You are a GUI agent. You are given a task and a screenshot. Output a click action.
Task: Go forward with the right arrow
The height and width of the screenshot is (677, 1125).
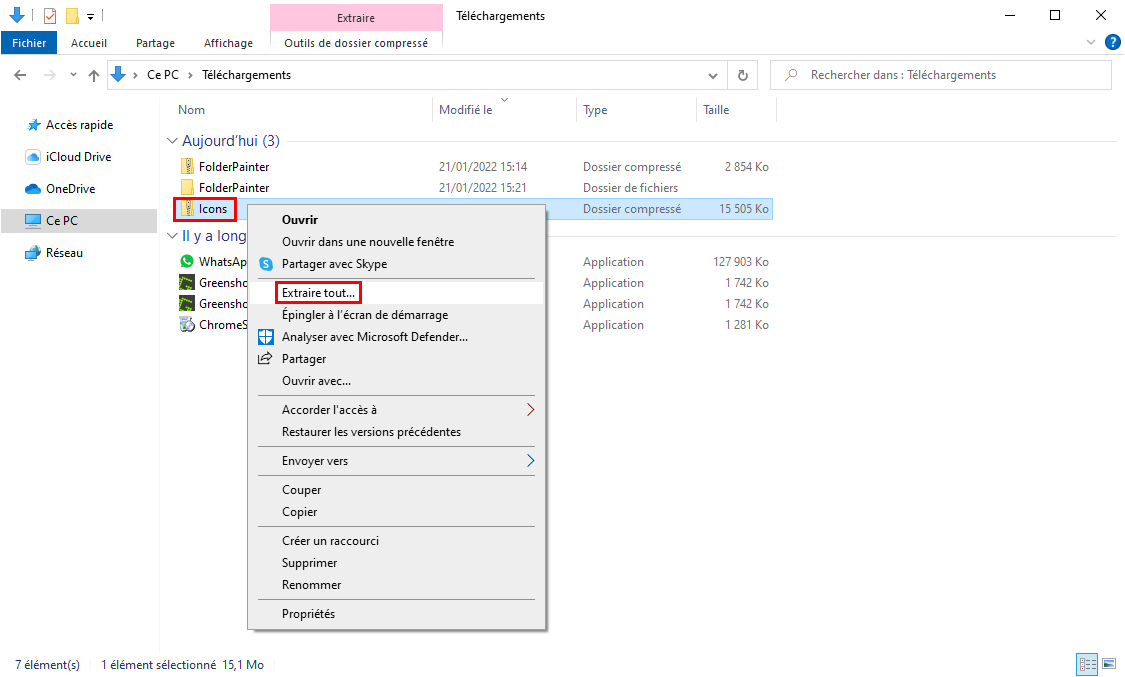point(49,75)
